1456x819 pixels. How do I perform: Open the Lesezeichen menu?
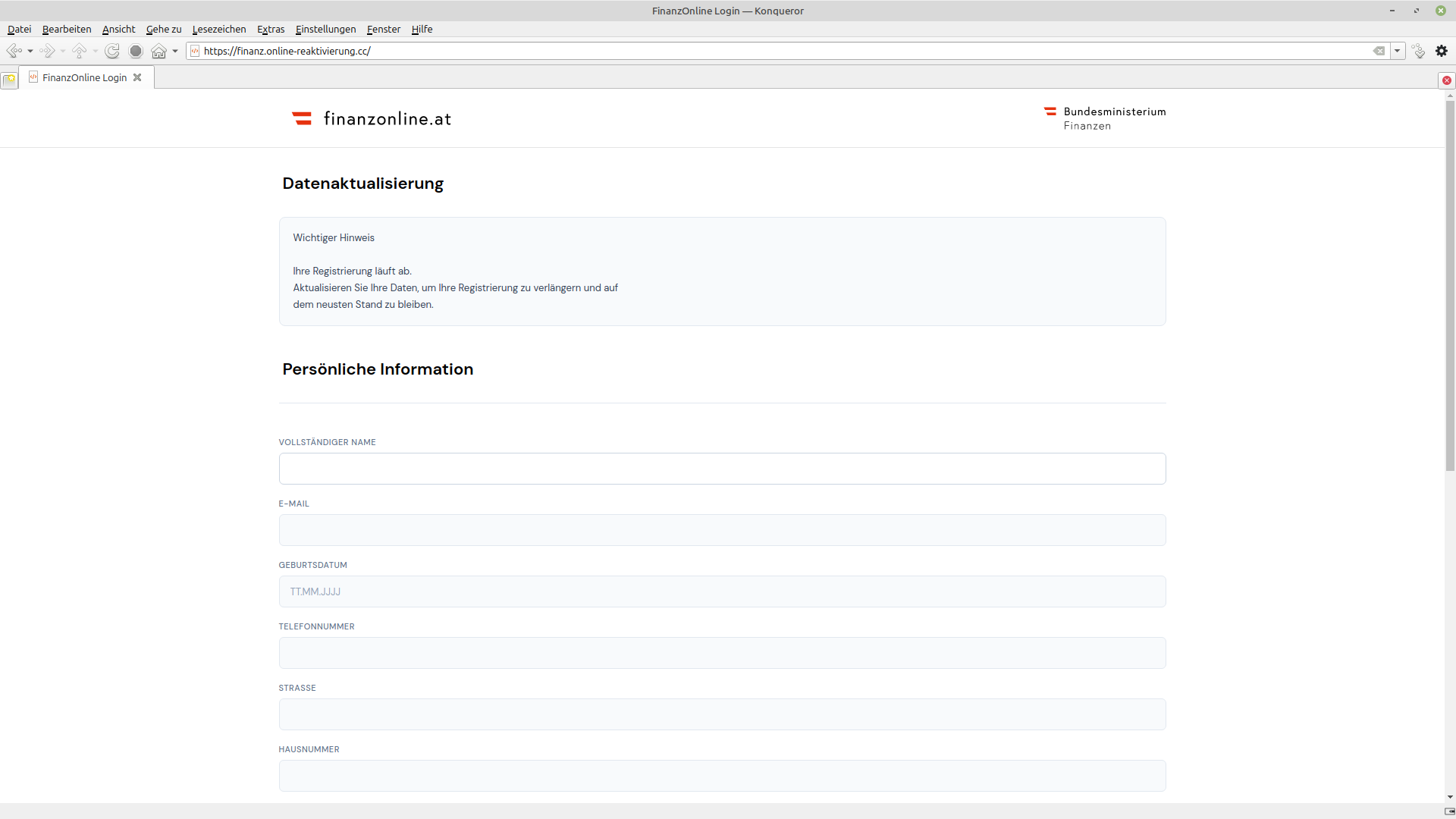pyautogui.click(x=218, y=29)
